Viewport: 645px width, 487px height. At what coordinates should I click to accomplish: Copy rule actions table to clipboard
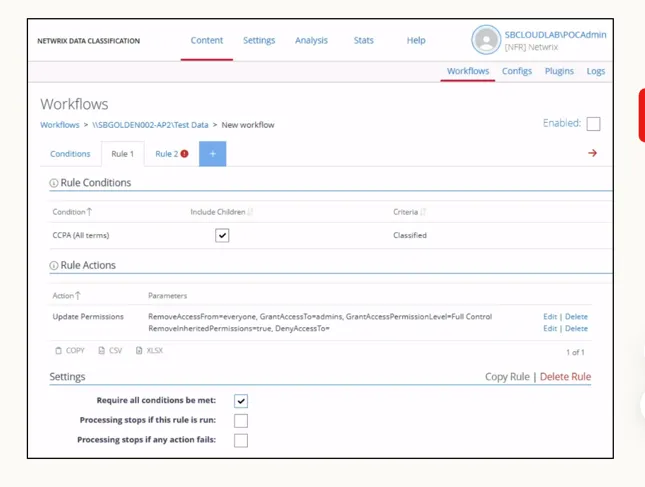(x=70, y=350)
